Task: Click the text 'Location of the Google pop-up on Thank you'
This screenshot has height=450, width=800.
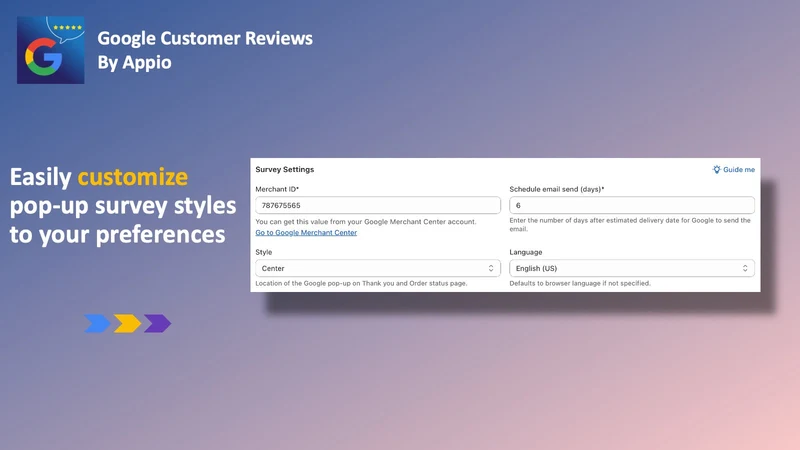Action: pyautogui.click(x=329, y=283)
